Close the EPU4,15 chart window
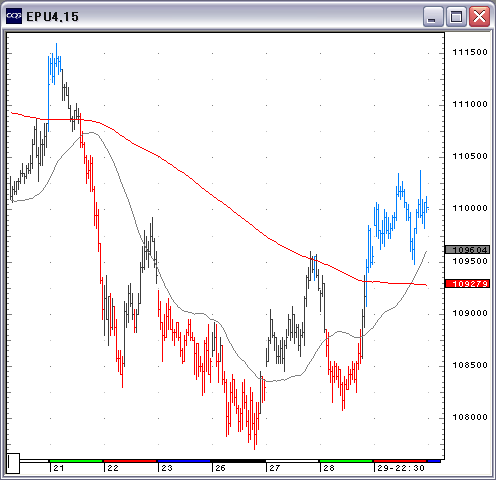 point(479,16)
